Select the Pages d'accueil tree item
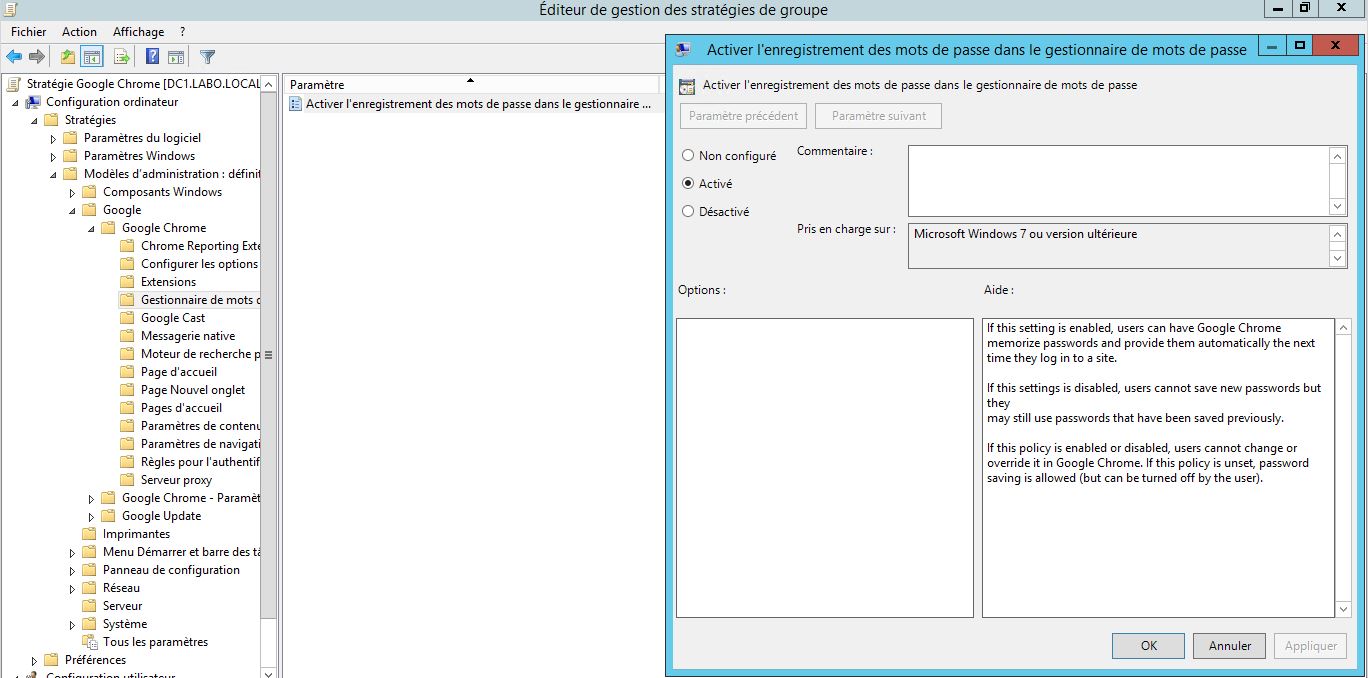The image size is (1368, 678). pyautogui.click(x=181, y=408)
